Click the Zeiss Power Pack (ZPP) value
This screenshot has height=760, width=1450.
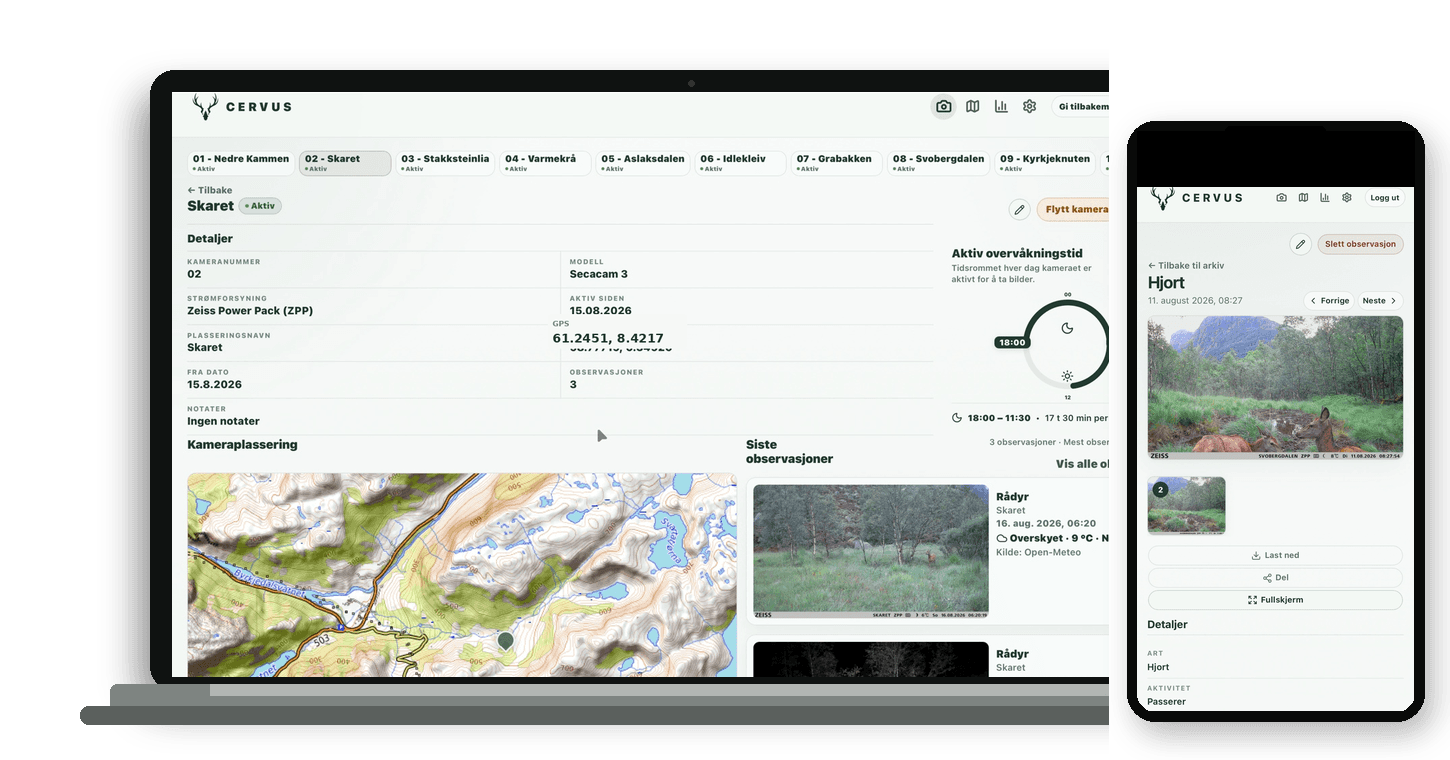(x=250, y=311)
